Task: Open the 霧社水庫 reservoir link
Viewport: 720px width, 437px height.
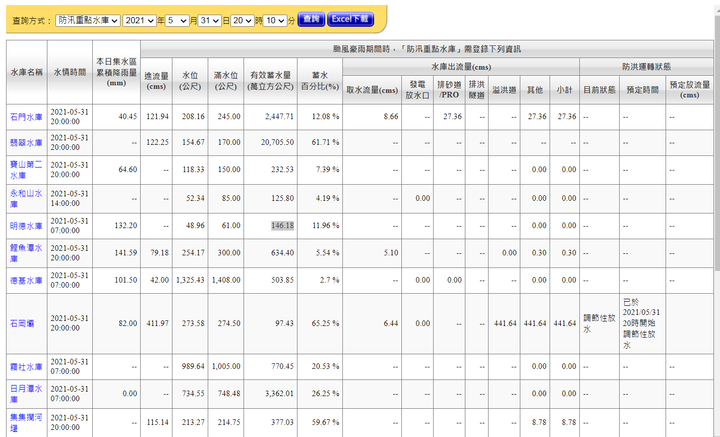Action: (x=26, y=367)
